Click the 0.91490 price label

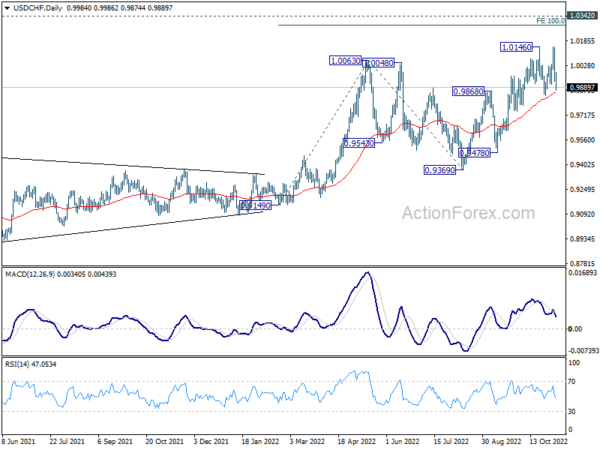click(255, 205)
